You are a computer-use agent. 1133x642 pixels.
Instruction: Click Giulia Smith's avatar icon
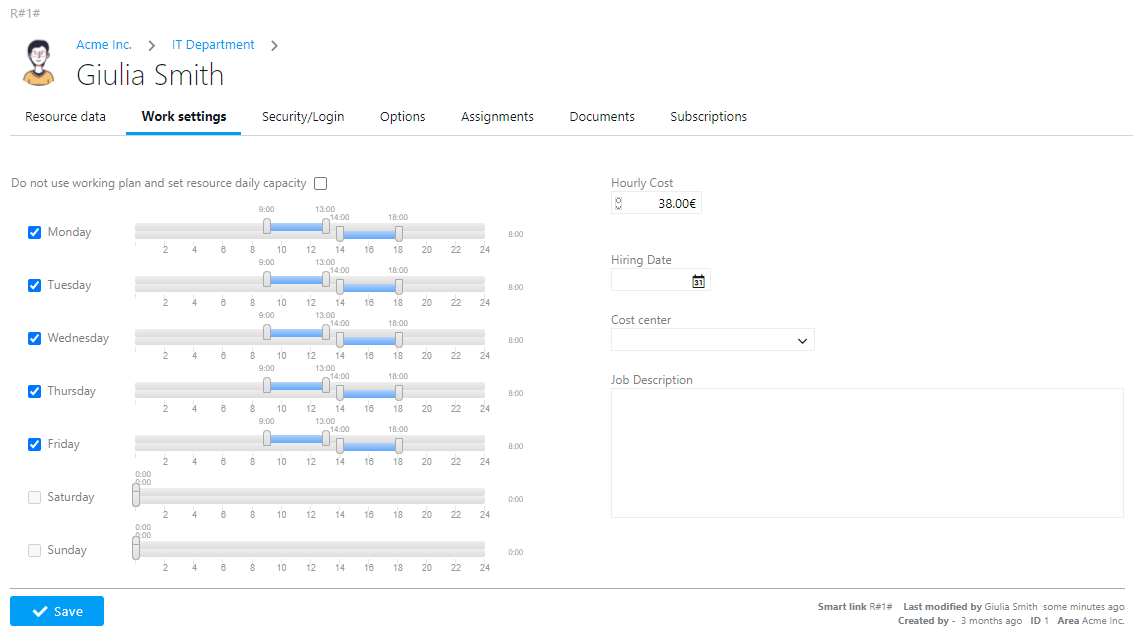coord(40,63)
